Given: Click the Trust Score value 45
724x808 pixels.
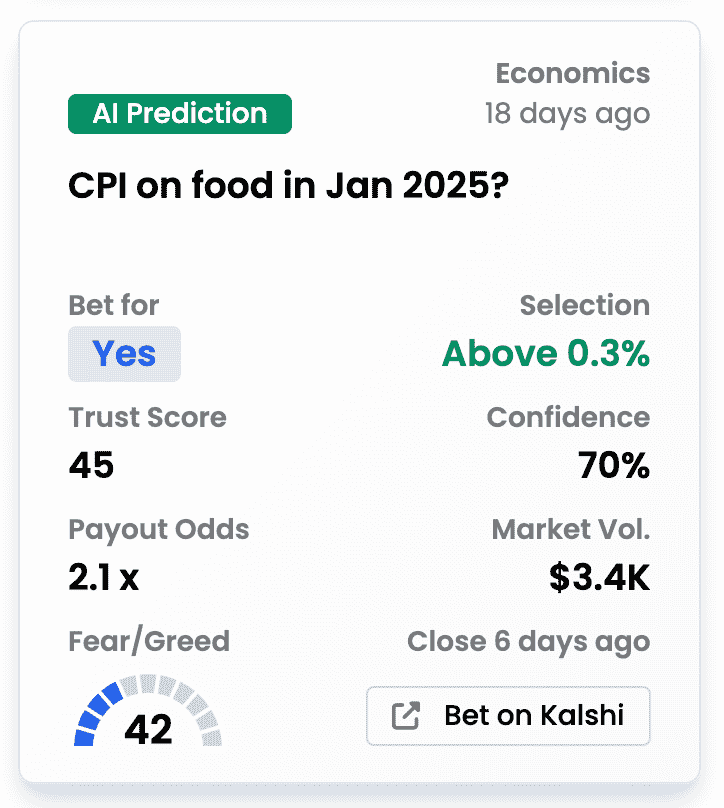Looking at the screenshot, I should click(91, 465).
